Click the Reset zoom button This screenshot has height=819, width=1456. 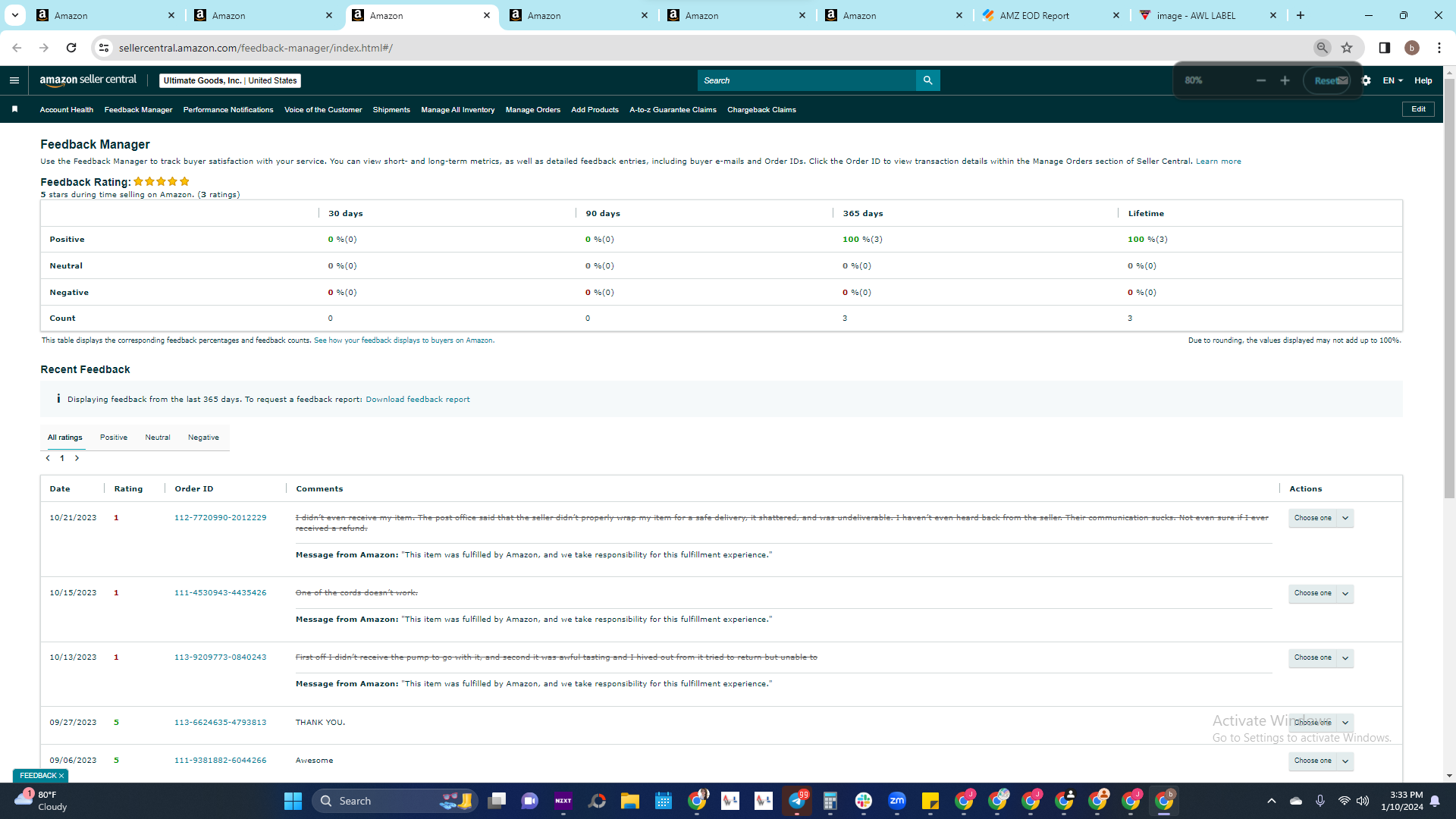(1326, 80)
